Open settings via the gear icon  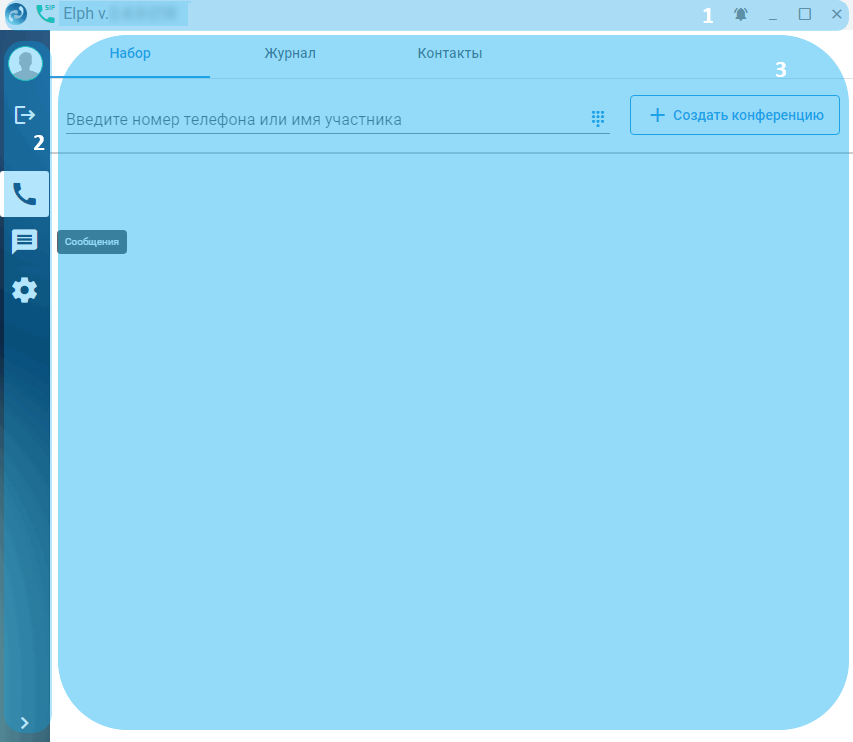(24, 290)
